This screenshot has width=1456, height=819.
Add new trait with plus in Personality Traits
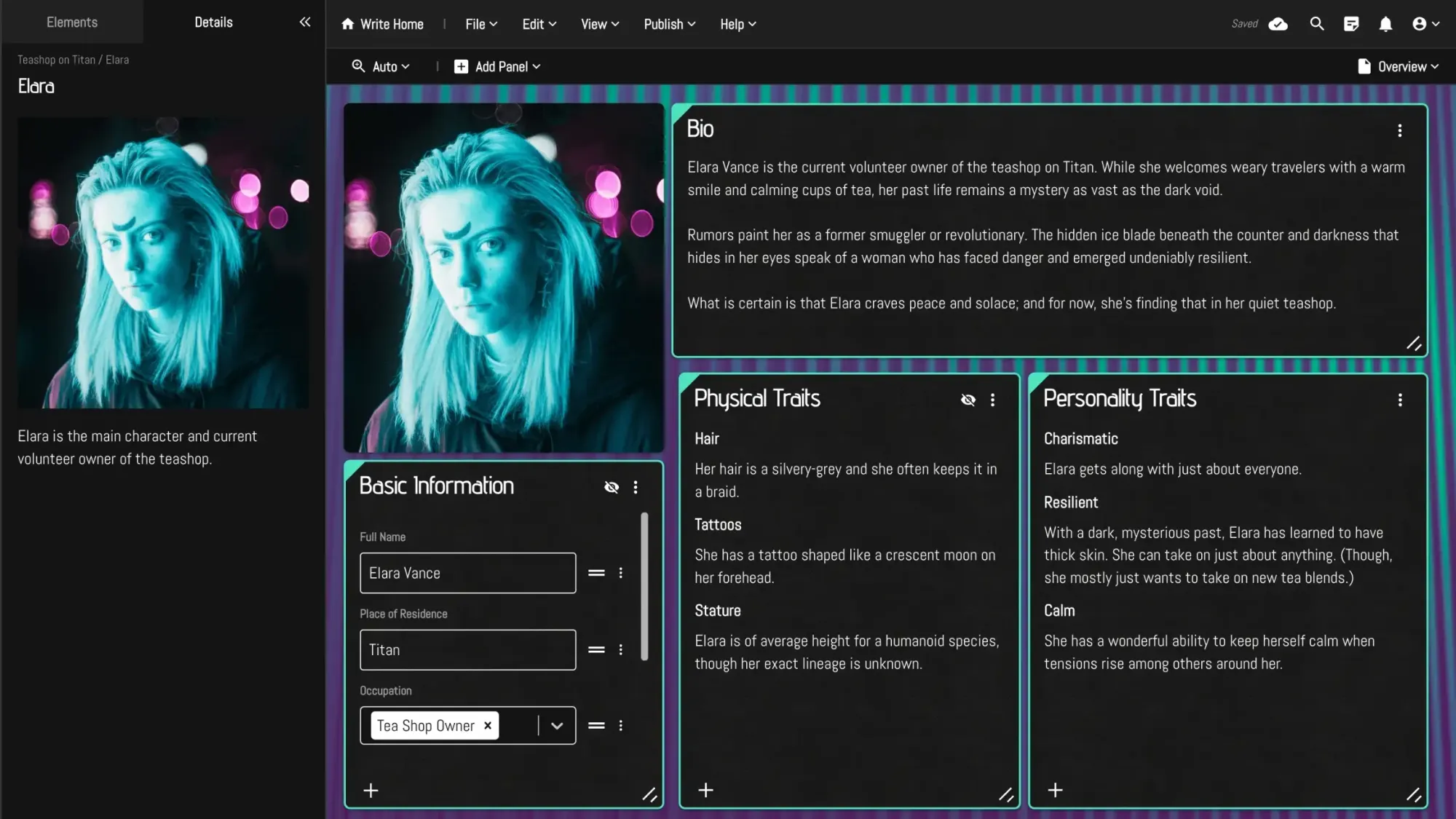pos(1055,790)
